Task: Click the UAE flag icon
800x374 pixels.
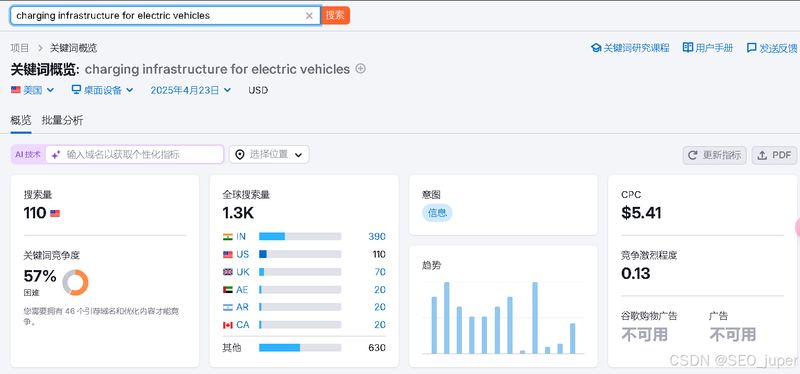Action: 228,290
